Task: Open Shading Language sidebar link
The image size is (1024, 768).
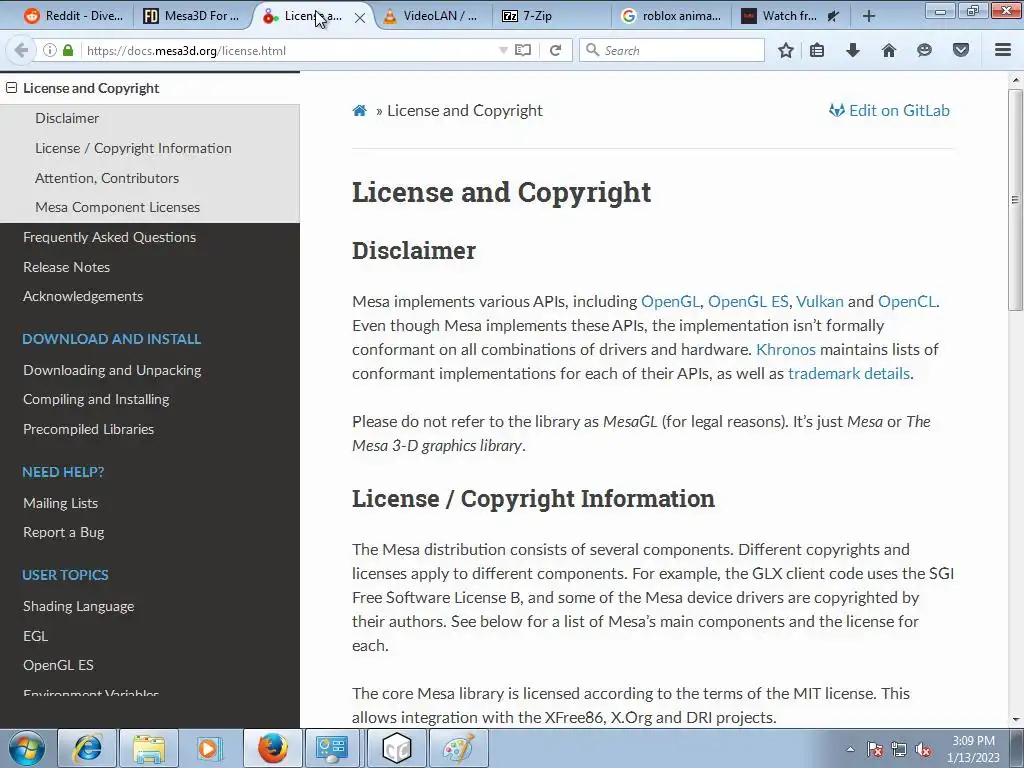Action: click(x=78, y=606)
